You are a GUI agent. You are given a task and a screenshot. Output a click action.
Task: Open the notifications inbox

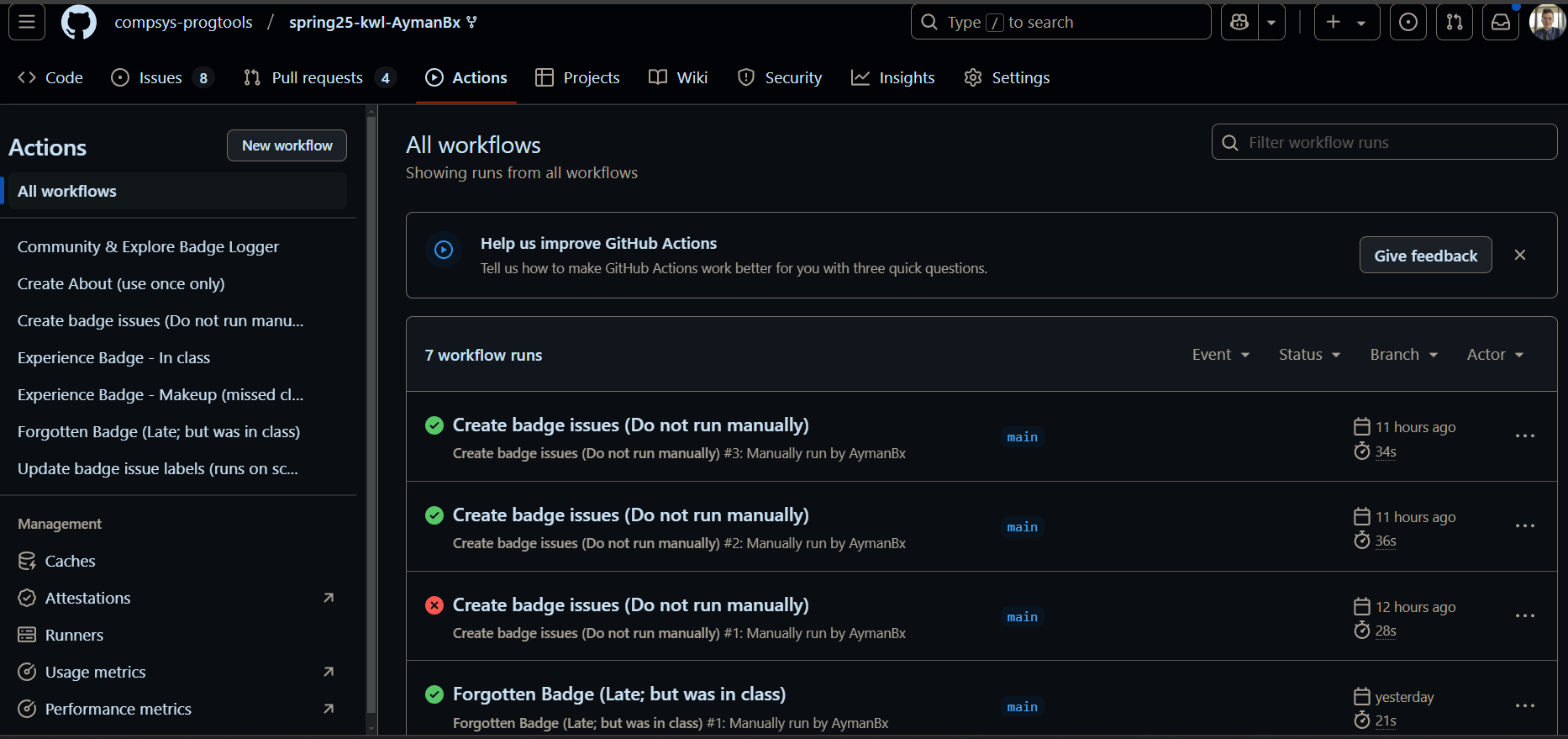tap(1501, 23)
